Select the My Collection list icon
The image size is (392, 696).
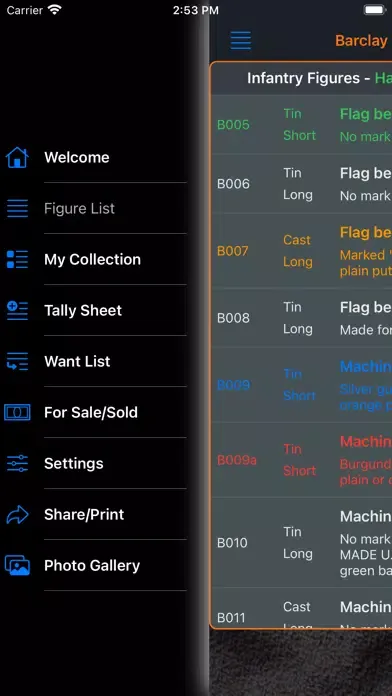click(17, 259)
